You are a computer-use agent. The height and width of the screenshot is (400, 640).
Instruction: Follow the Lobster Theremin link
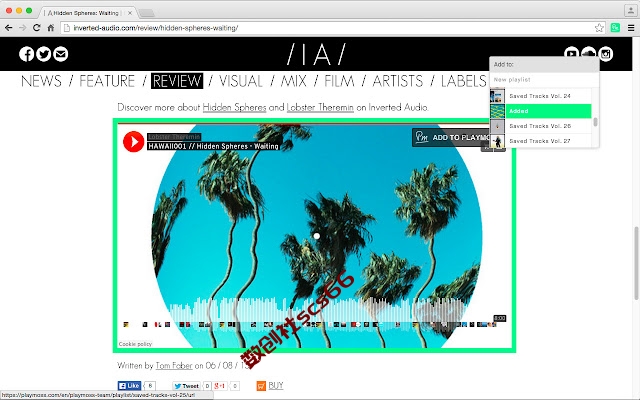[320, 107]
